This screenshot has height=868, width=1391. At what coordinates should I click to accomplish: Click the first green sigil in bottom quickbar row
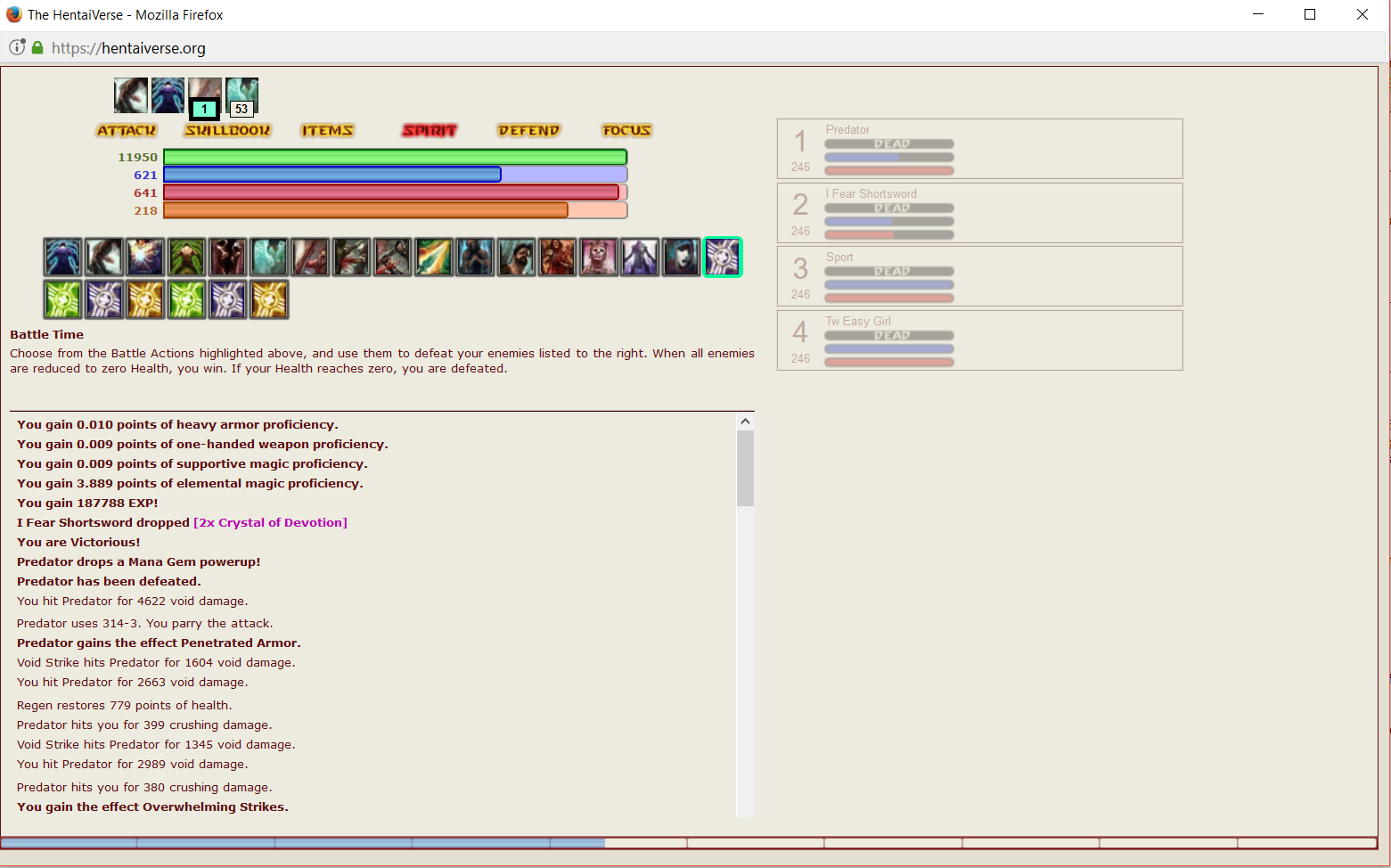(62, 299)
